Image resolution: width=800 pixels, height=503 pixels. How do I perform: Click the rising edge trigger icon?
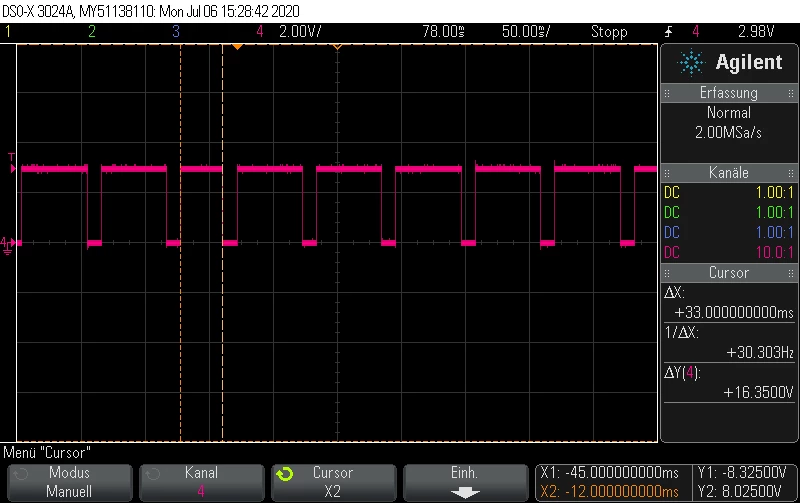coord(668,32)
